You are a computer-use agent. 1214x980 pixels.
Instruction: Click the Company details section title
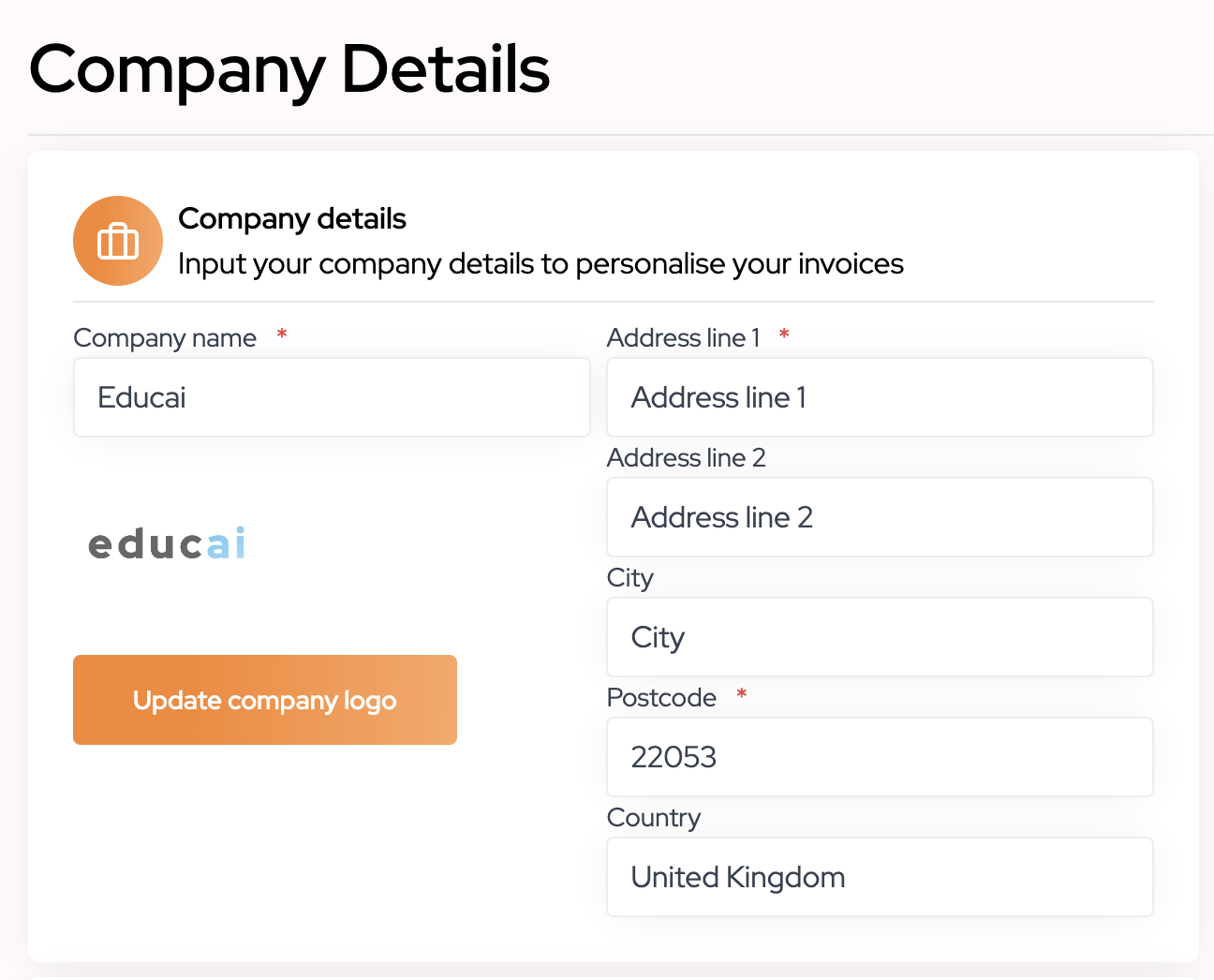click(292, 218)
